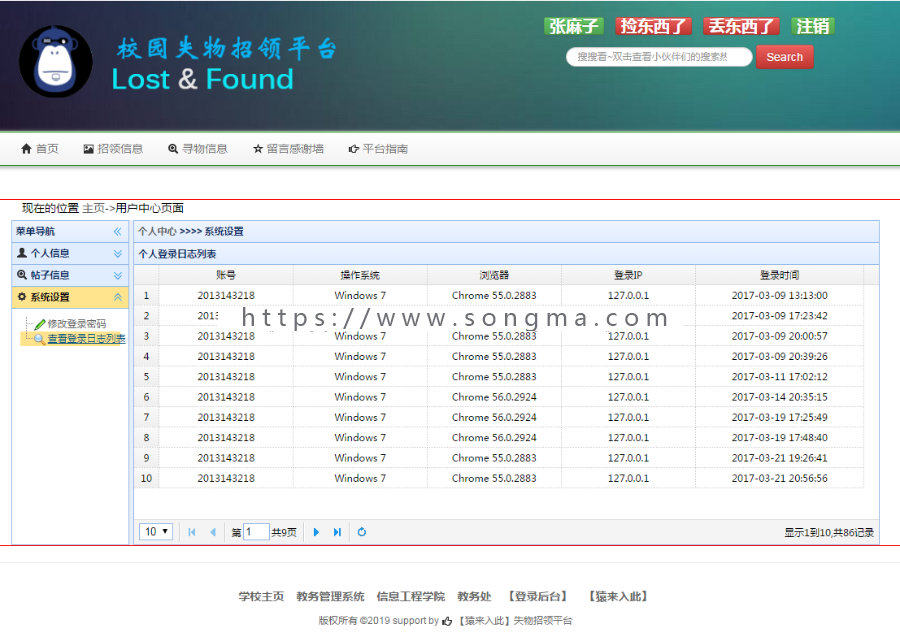Click the 登录时间 column header

[x=779, y=275]
